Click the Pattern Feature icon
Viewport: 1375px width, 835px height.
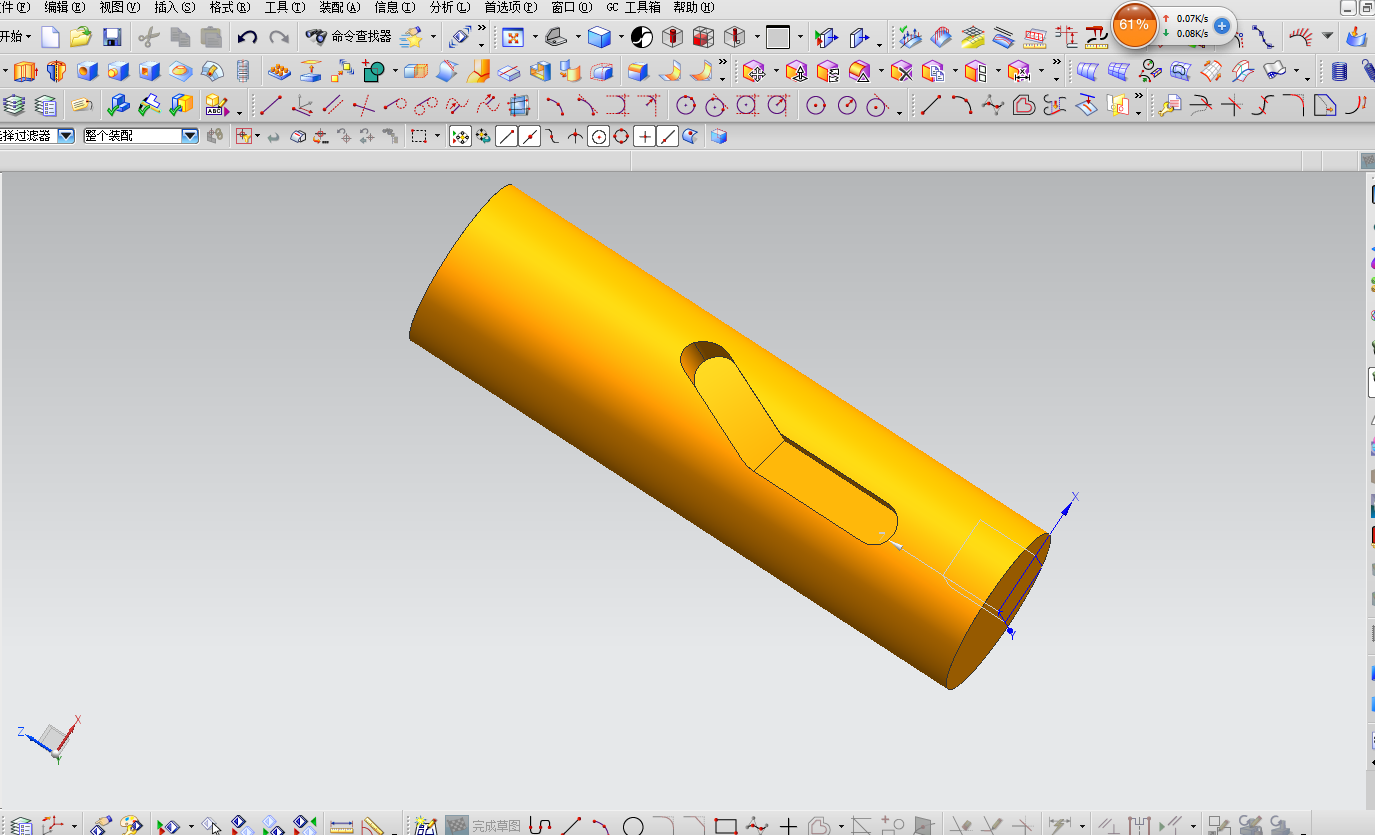pyautogui.click(x=279, y=71)
